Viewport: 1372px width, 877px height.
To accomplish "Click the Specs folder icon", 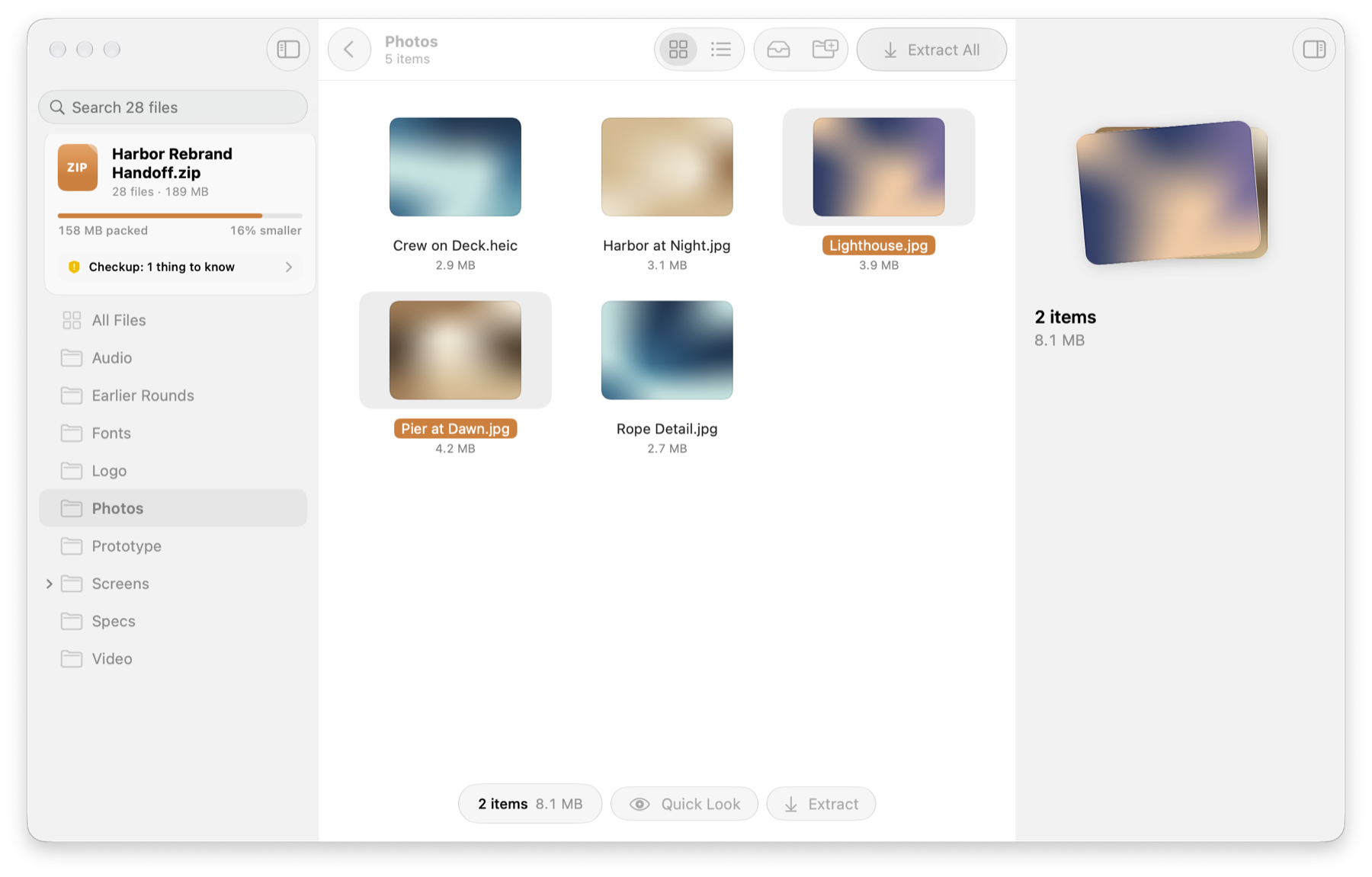I will 72,621.
